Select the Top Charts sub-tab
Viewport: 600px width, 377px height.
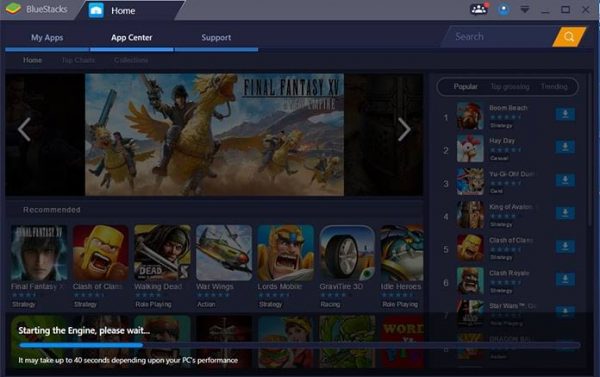coord(78,60)
